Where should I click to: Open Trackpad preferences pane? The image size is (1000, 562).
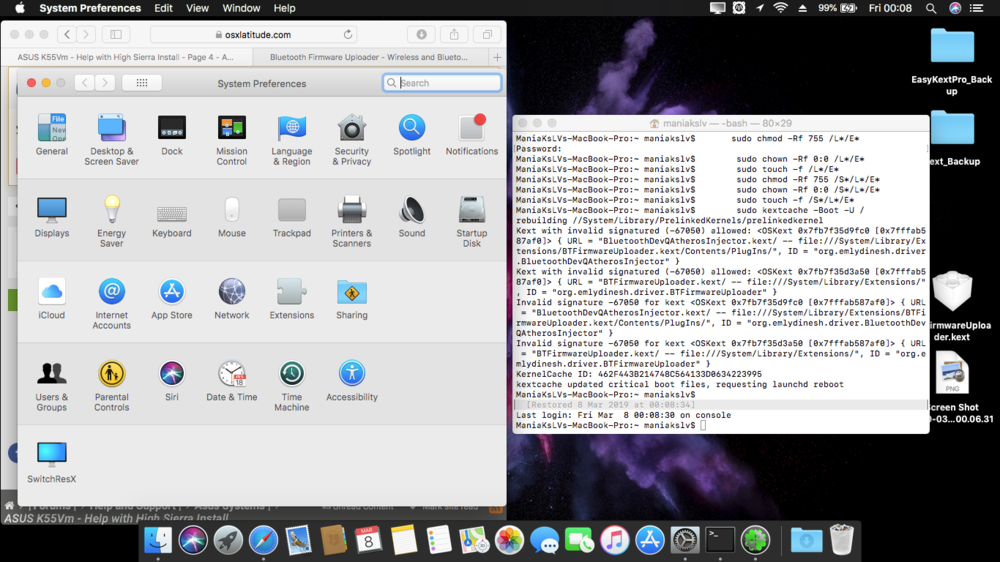[x=291, y=217]
